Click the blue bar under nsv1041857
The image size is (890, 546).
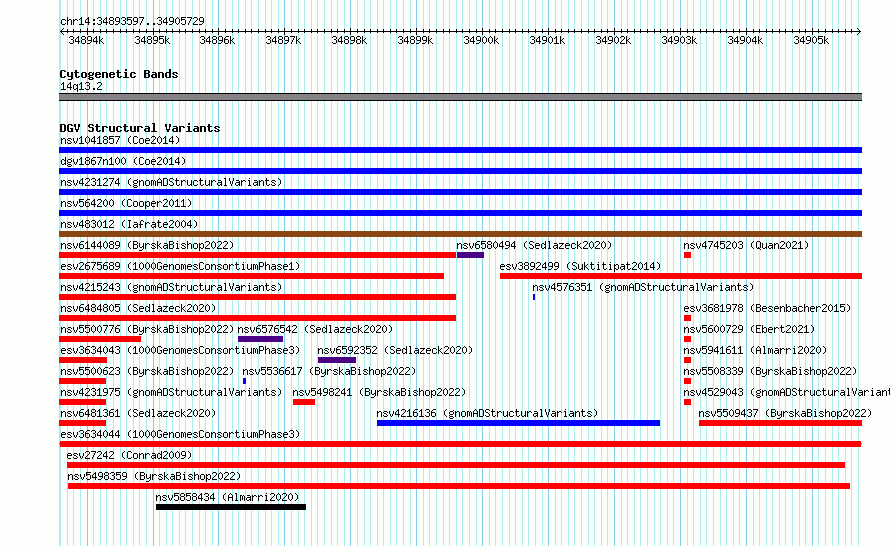[460, 150]
